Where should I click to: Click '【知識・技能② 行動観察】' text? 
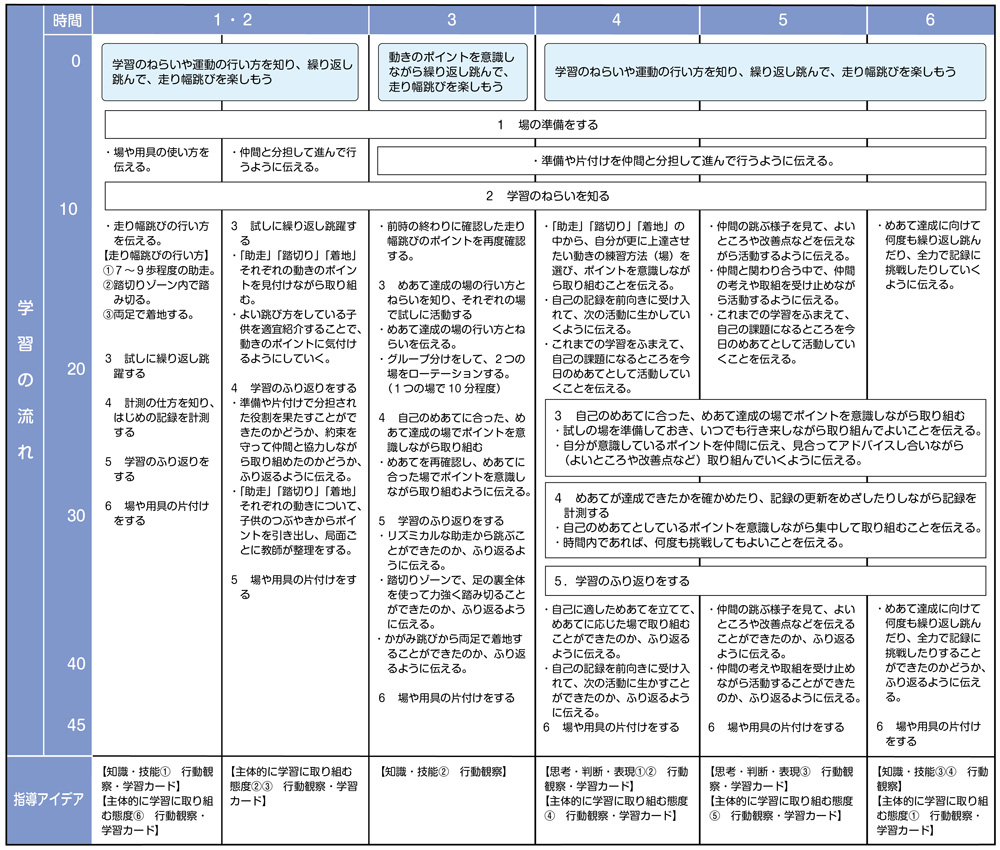pos(444,772)
